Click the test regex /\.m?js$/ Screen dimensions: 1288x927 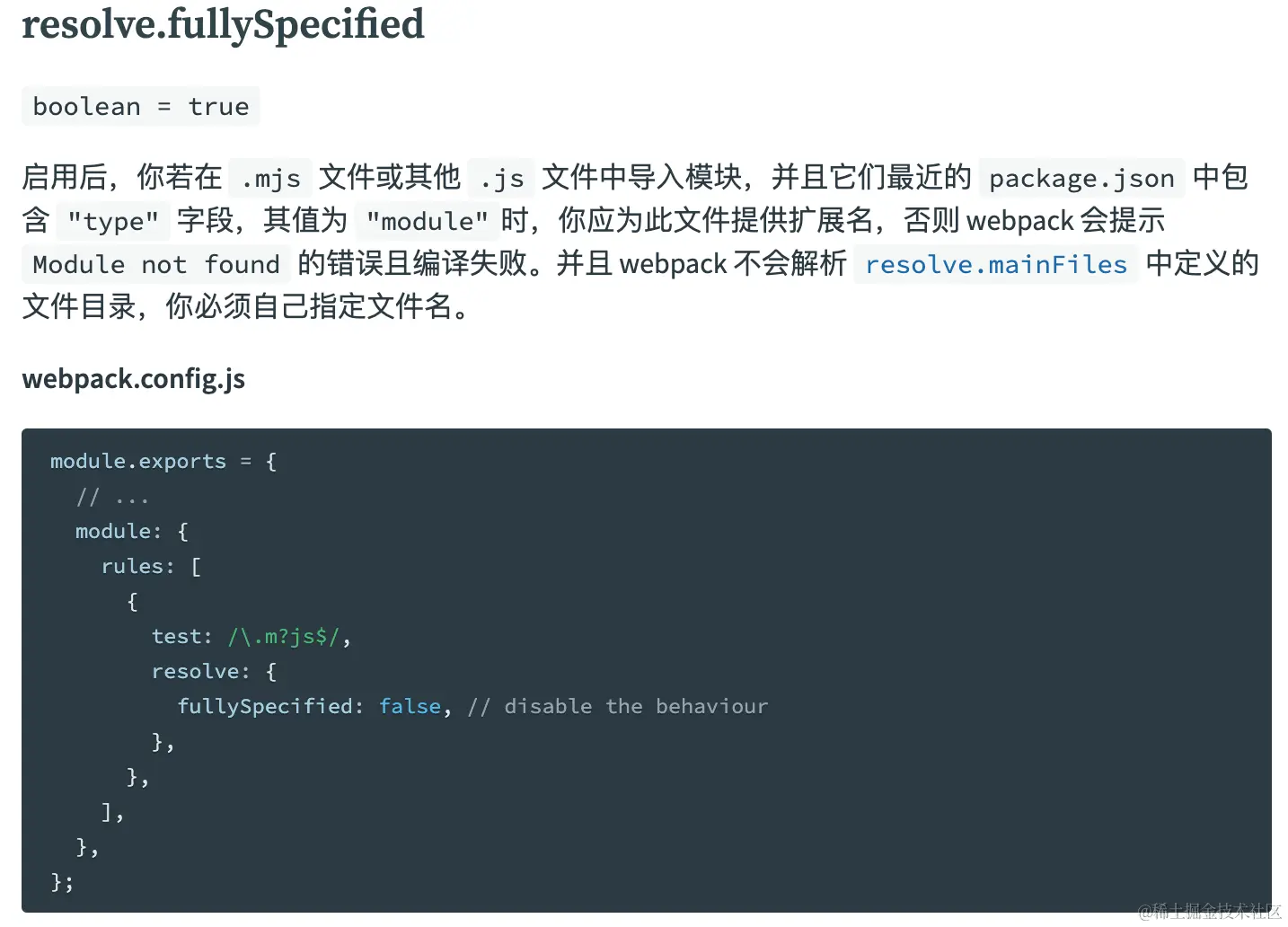[x=284, y=637]
